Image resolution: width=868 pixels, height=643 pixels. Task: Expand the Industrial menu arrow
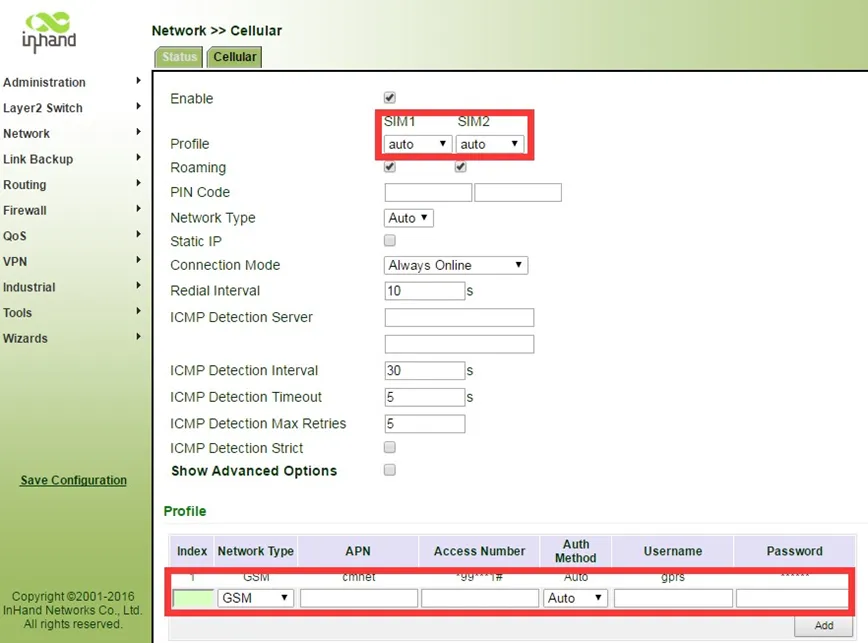[138, 286]
